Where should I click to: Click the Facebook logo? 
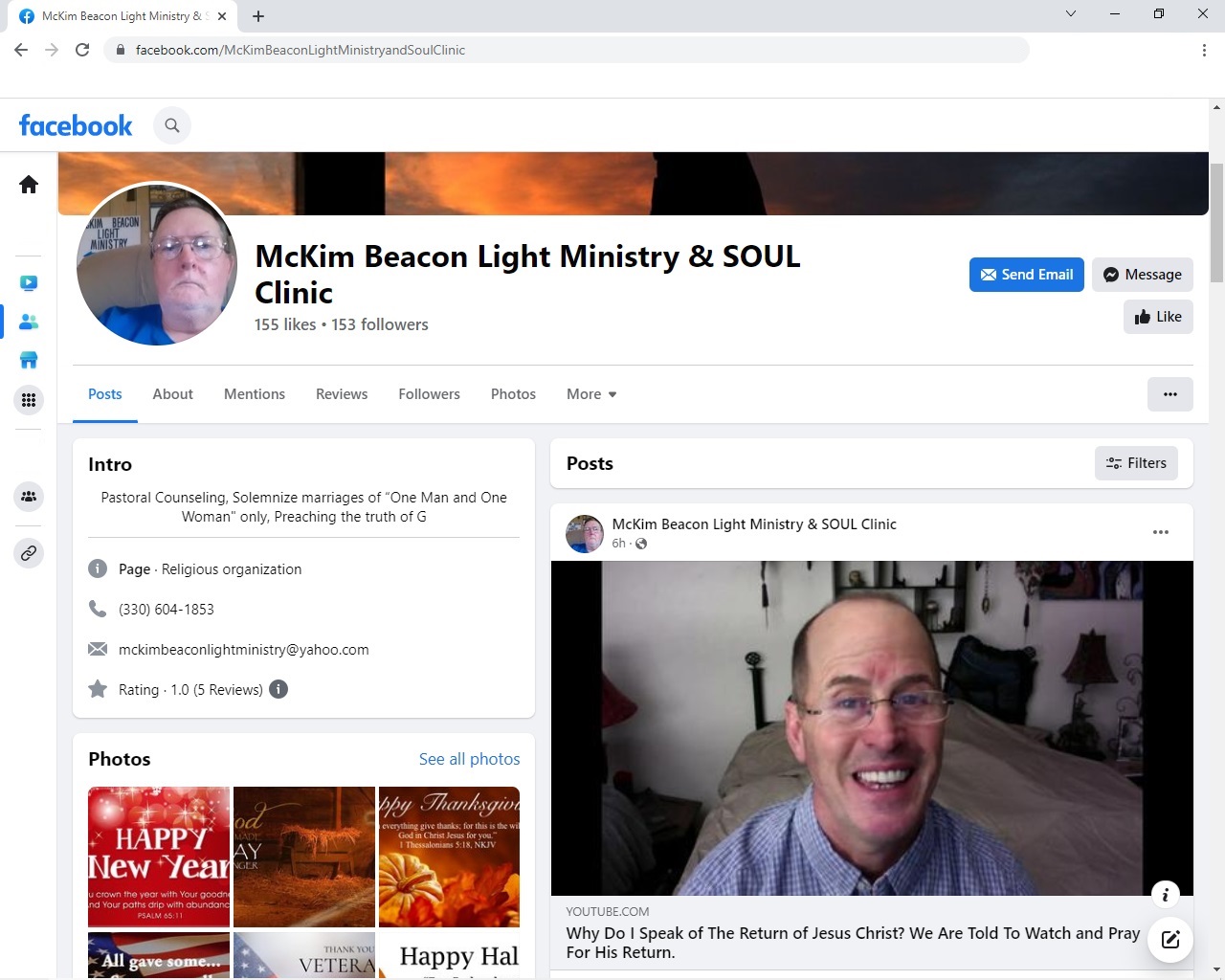click(76, 125)
